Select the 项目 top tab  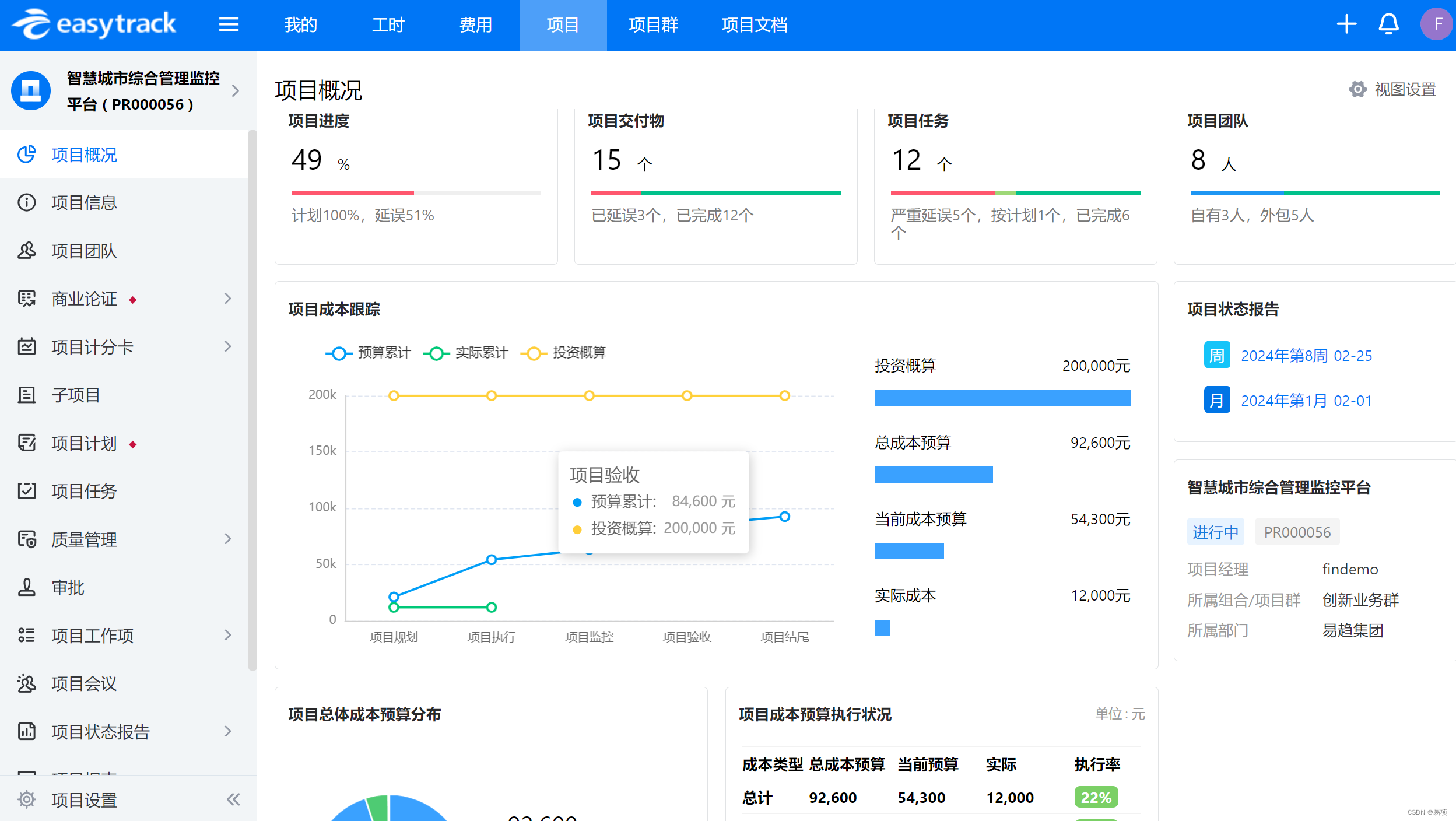click(563, 25)
